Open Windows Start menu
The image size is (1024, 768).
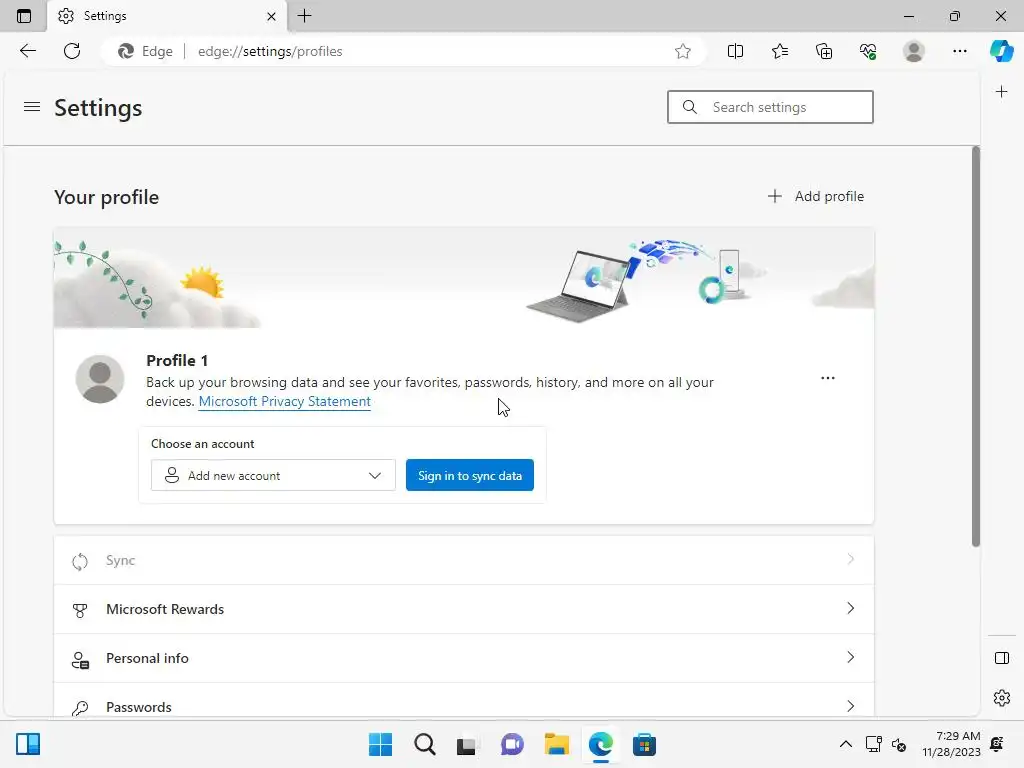(x=380, y=744)
